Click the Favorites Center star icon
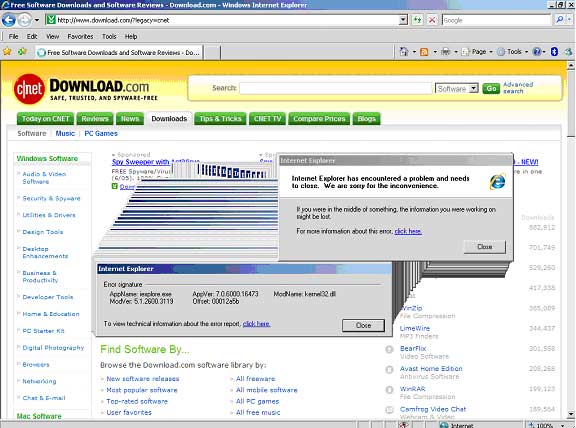 (x=7, y=52)
